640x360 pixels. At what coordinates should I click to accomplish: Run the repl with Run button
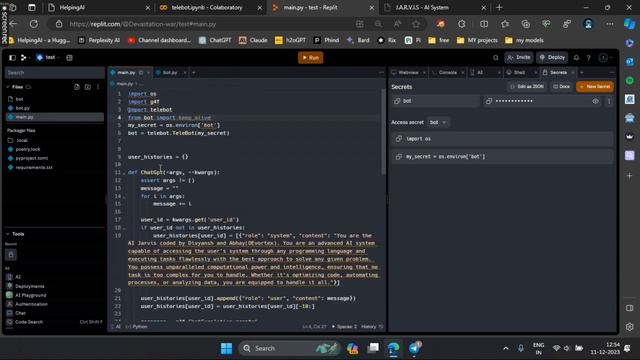(x=310, y=58)
